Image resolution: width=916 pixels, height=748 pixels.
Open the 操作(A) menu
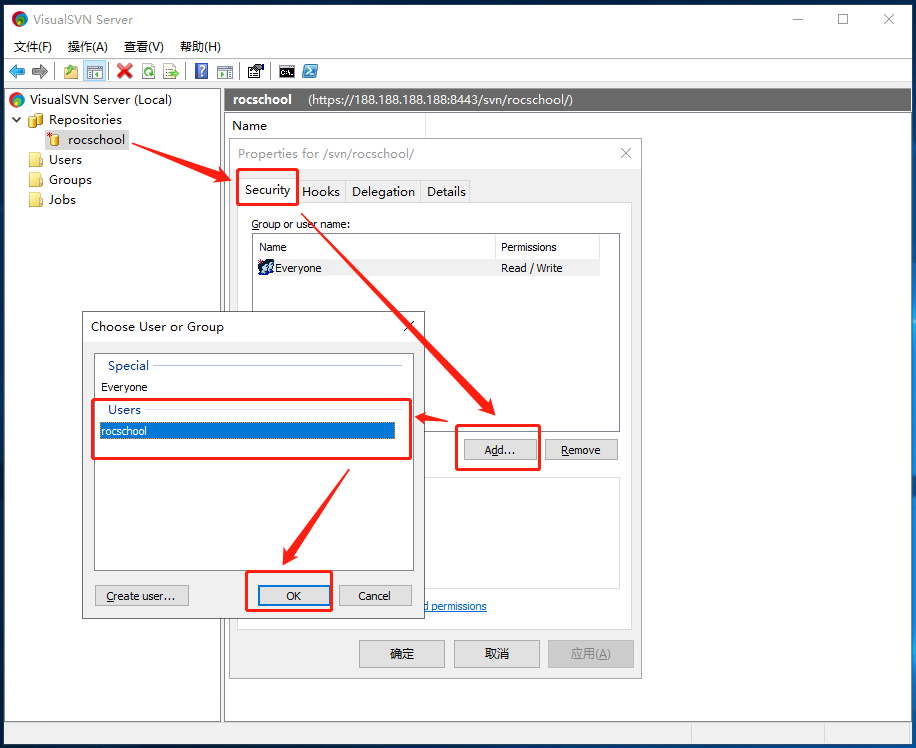(88, 47)
